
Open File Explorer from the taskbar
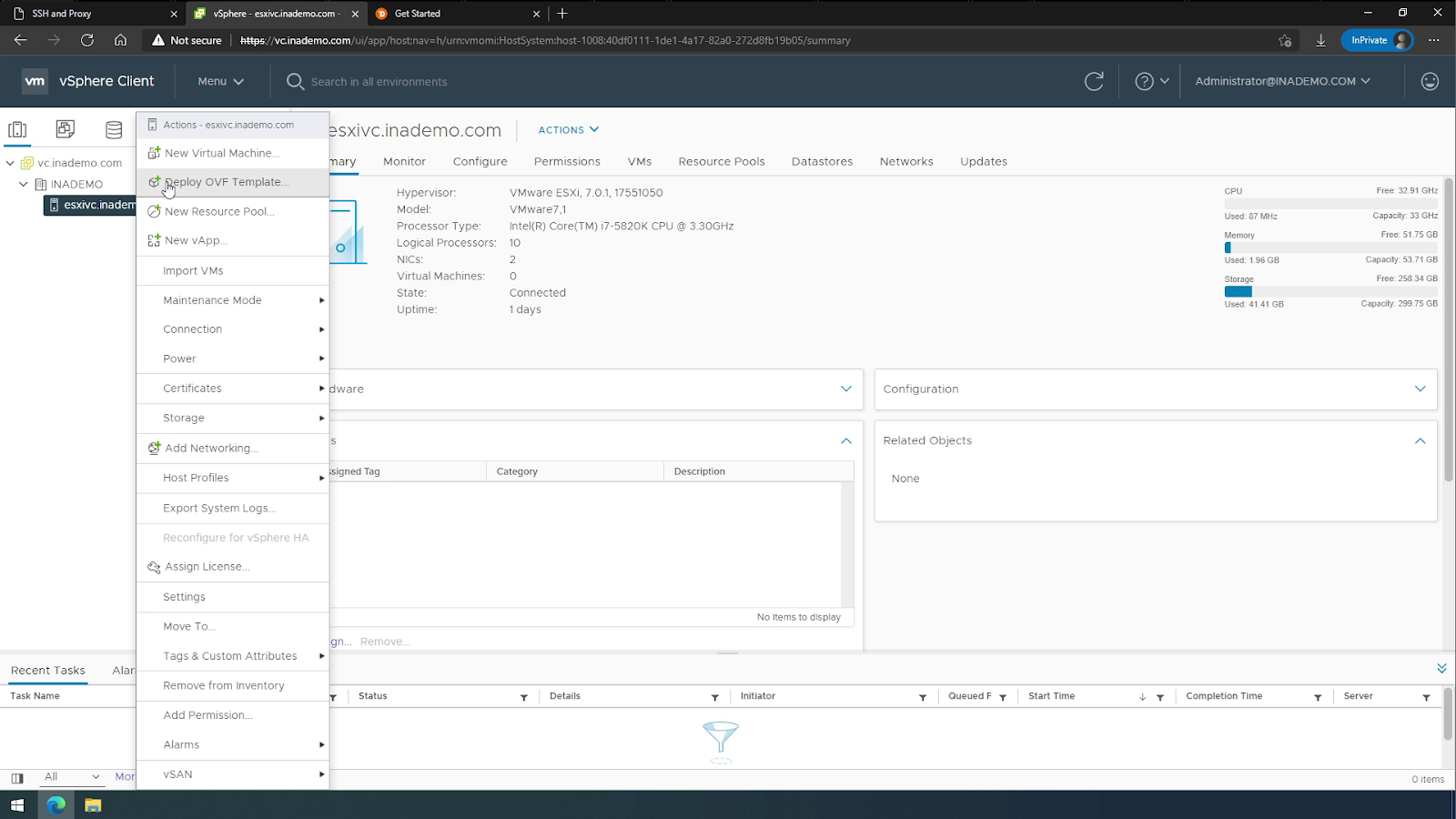coord(93,805)
